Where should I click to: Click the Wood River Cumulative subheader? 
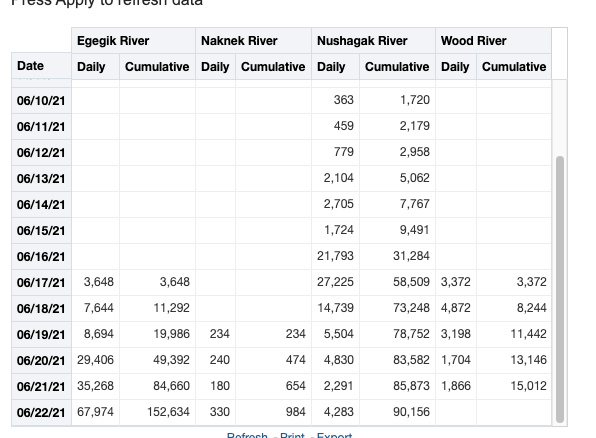[x=514, y=67]
